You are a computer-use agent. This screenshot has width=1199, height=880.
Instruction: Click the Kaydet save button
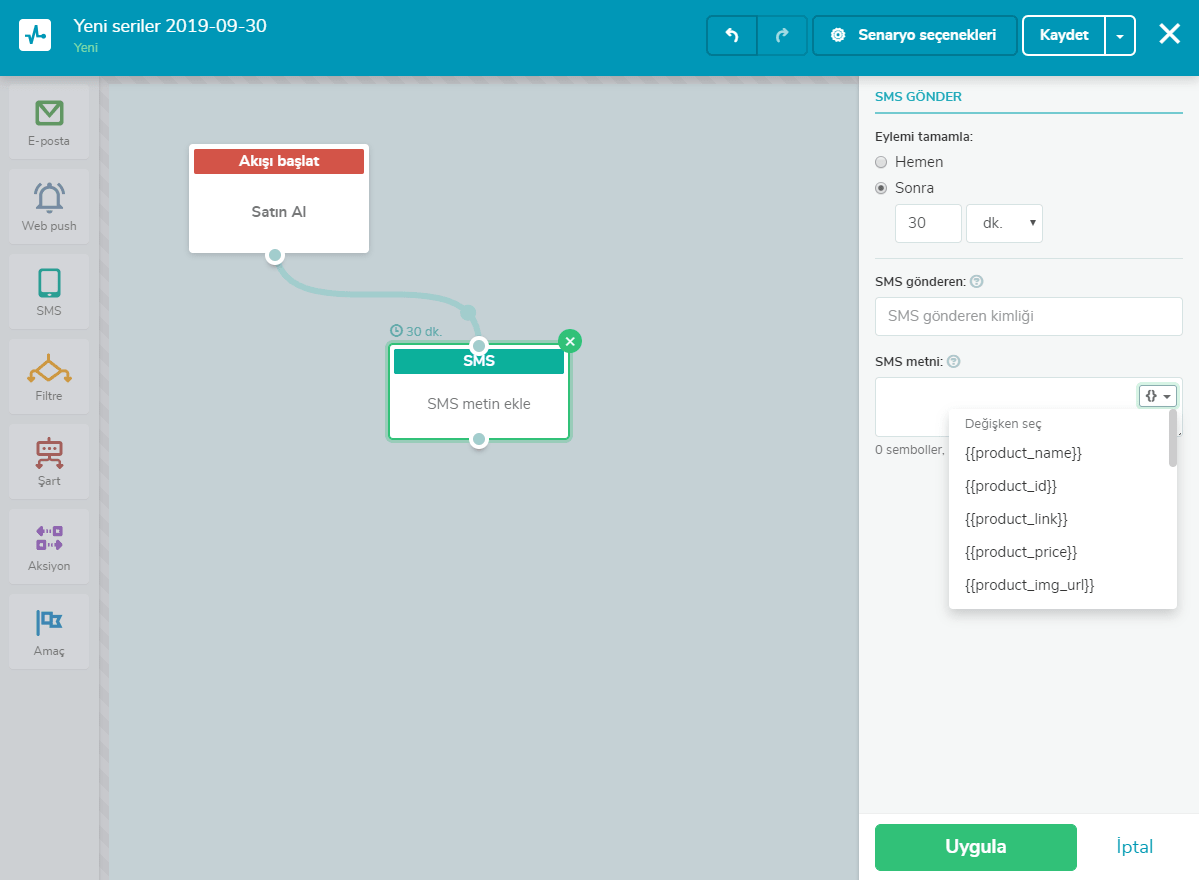tap(1064, 35)
